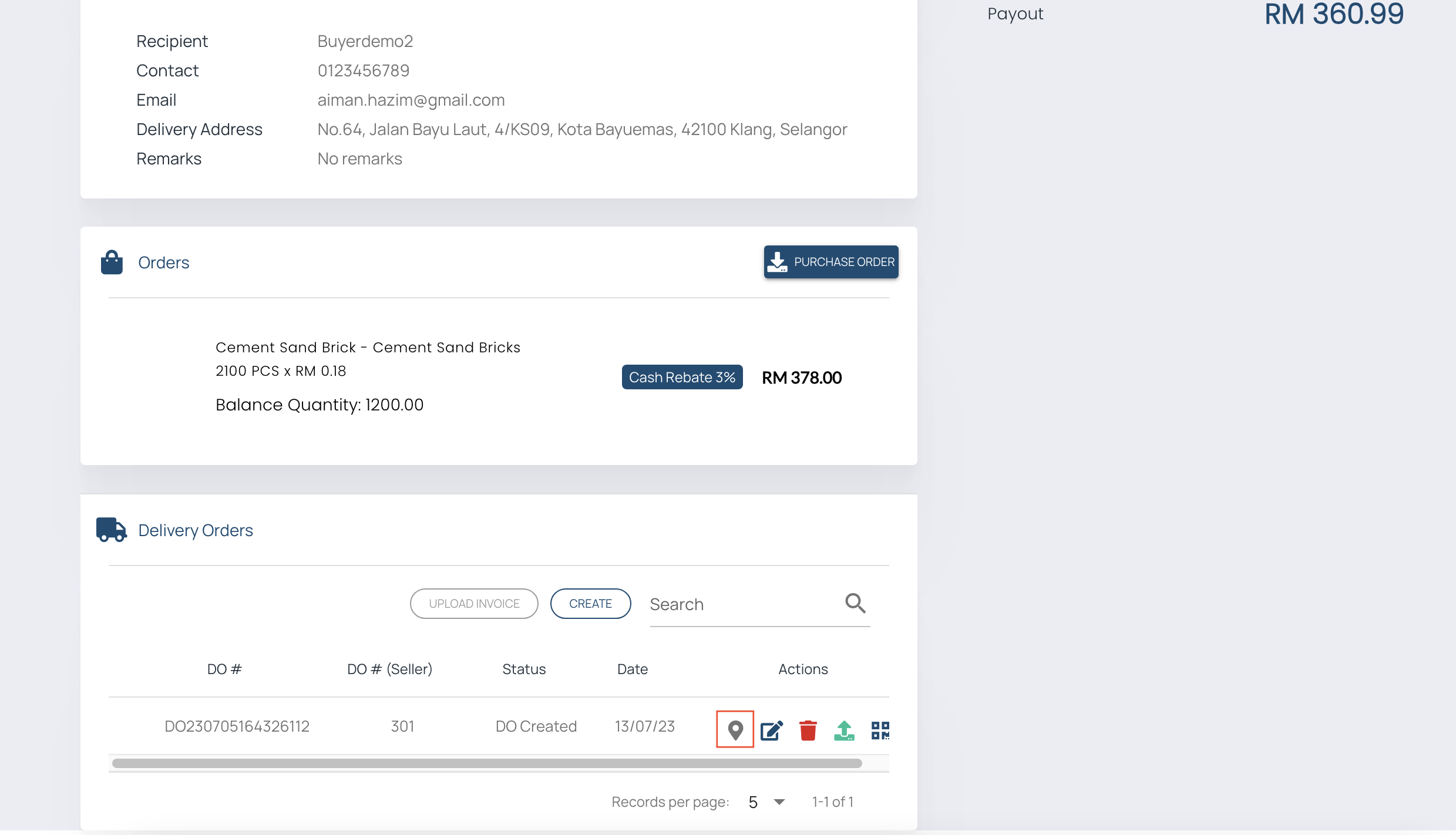Click the DO230705164326112 order number

pos(237,726)
